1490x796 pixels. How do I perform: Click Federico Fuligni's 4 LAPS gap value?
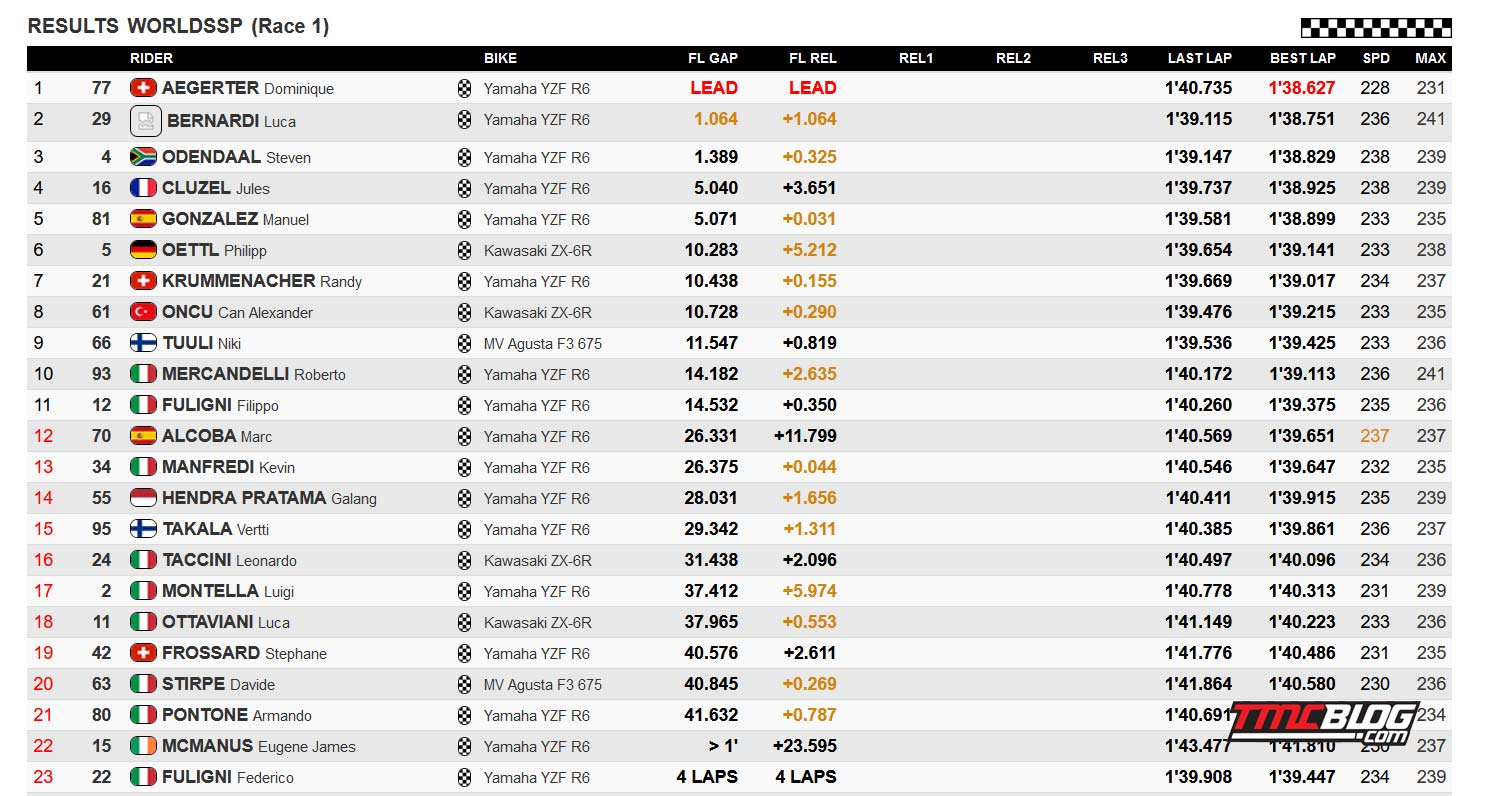(707, 777)
